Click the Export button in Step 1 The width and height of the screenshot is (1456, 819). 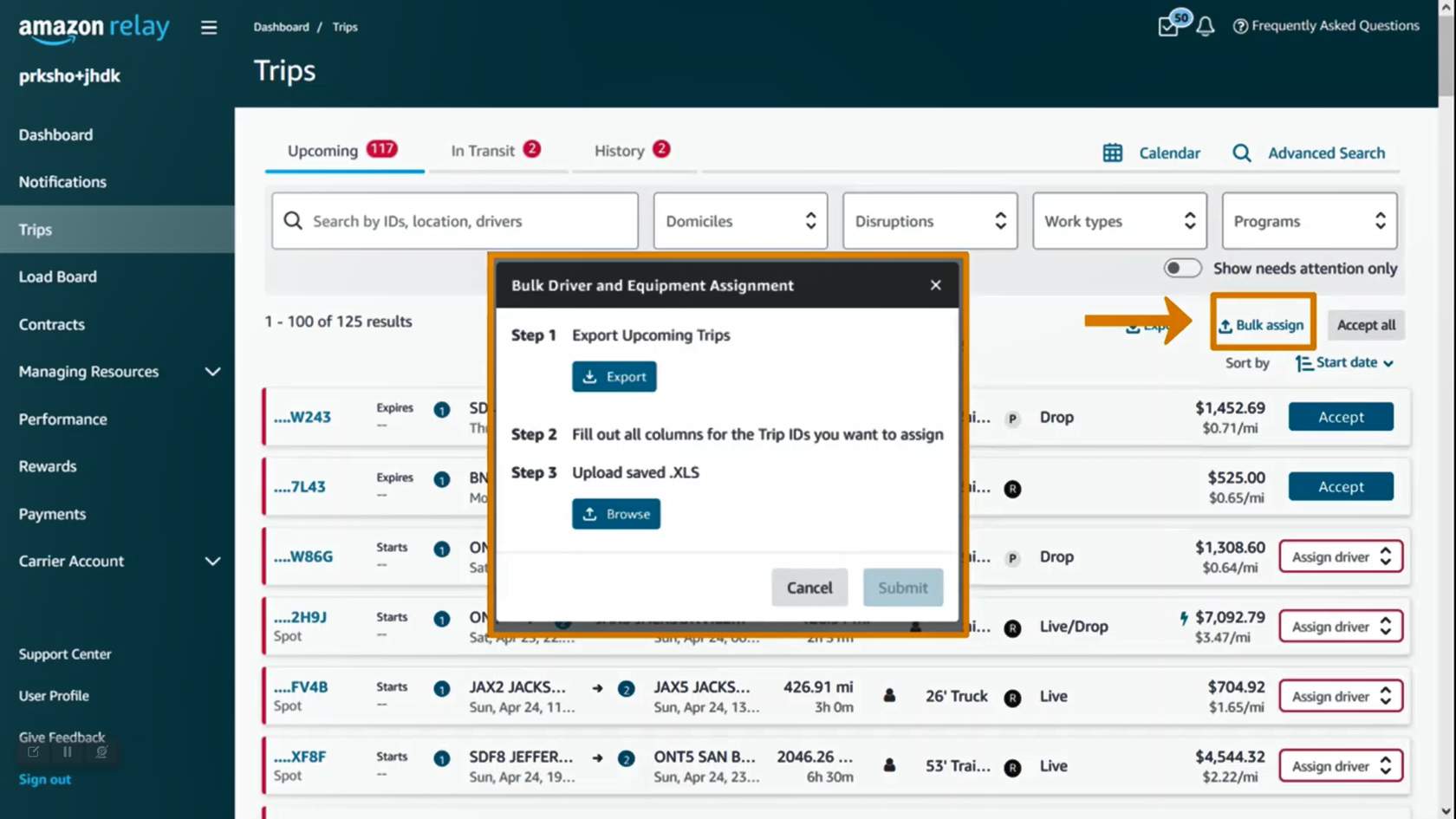(x=614, y=377)
